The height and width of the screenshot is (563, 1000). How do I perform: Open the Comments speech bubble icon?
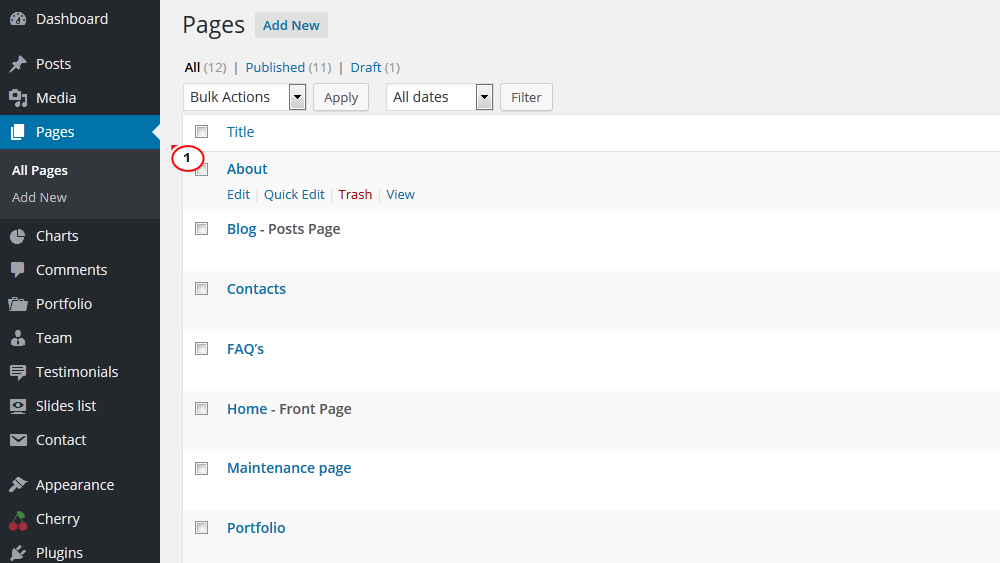[18, 270]
